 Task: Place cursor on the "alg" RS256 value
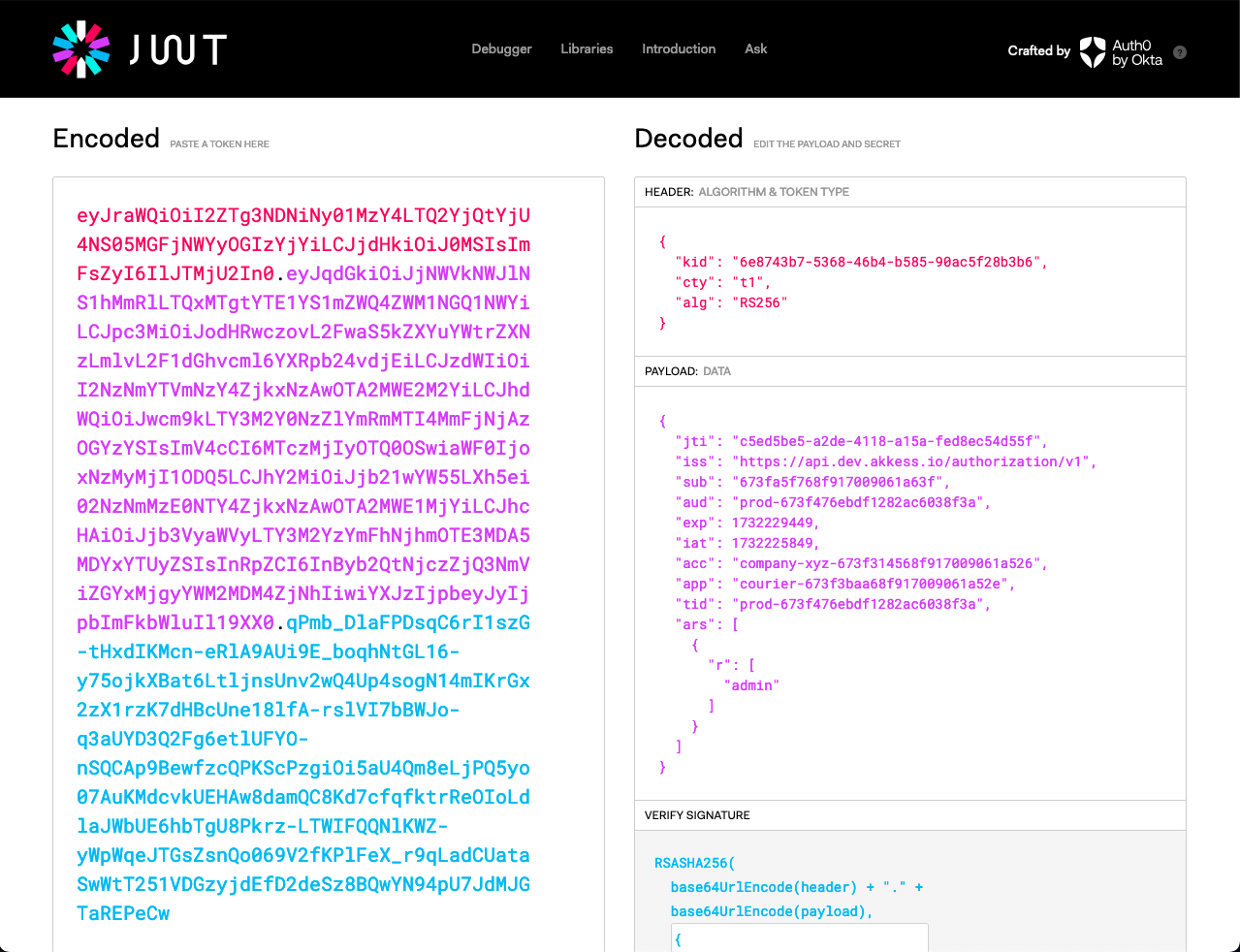(759, 302)
